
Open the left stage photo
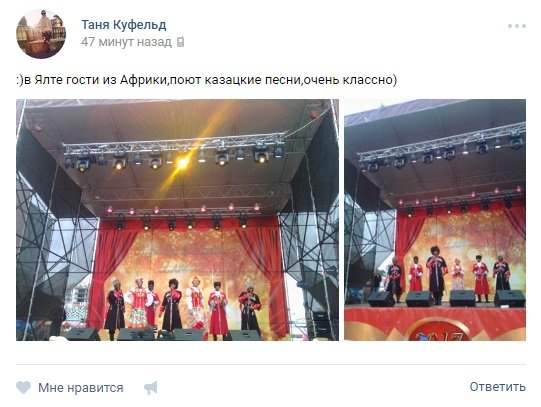177,220
